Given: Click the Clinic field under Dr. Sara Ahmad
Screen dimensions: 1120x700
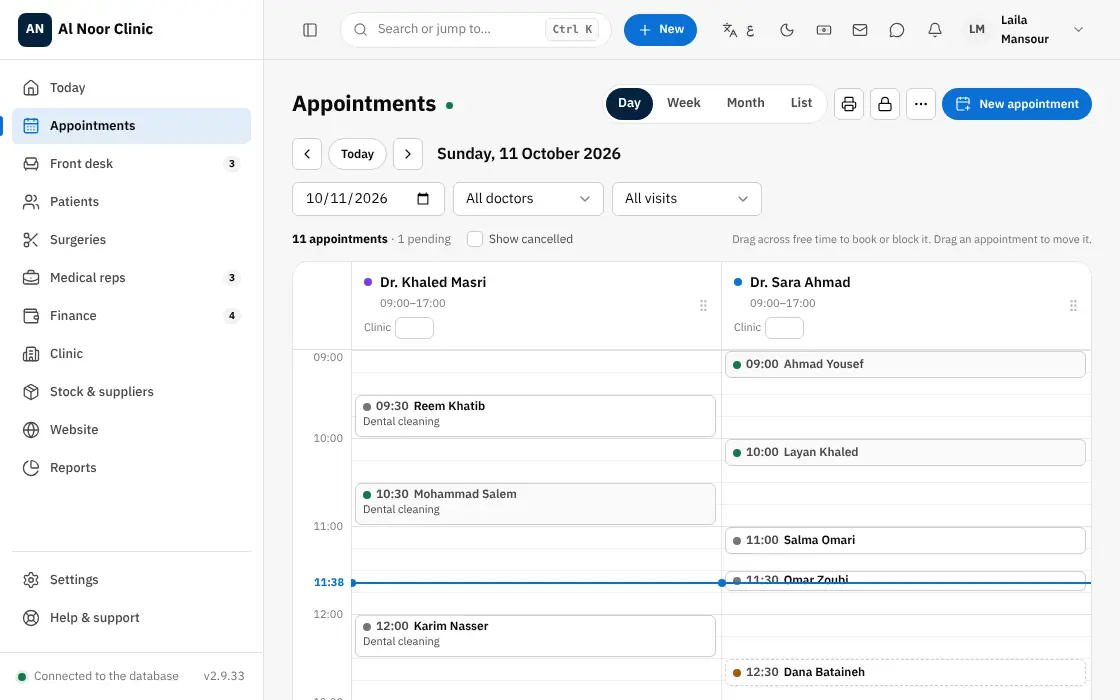Looking at the screenshot, I should tap(784, 328).
